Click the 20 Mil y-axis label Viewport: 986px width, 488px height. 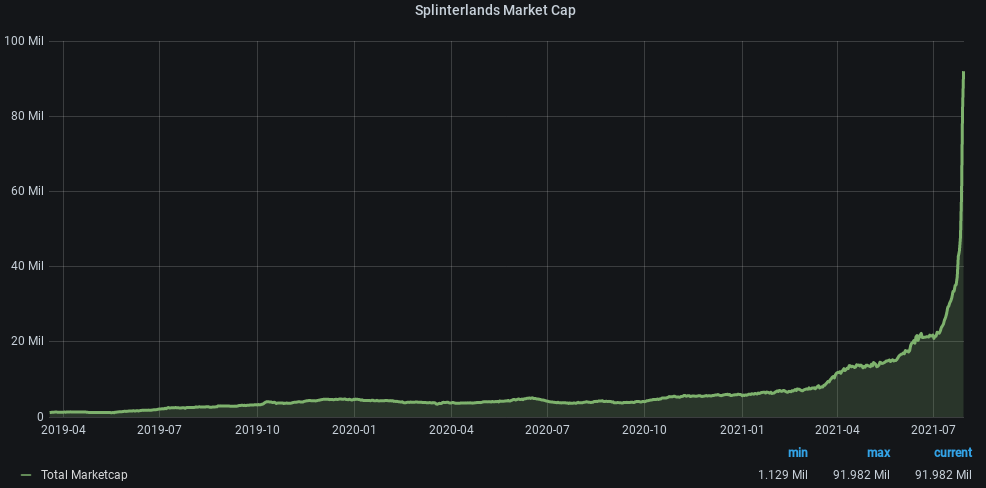(26, 341)
